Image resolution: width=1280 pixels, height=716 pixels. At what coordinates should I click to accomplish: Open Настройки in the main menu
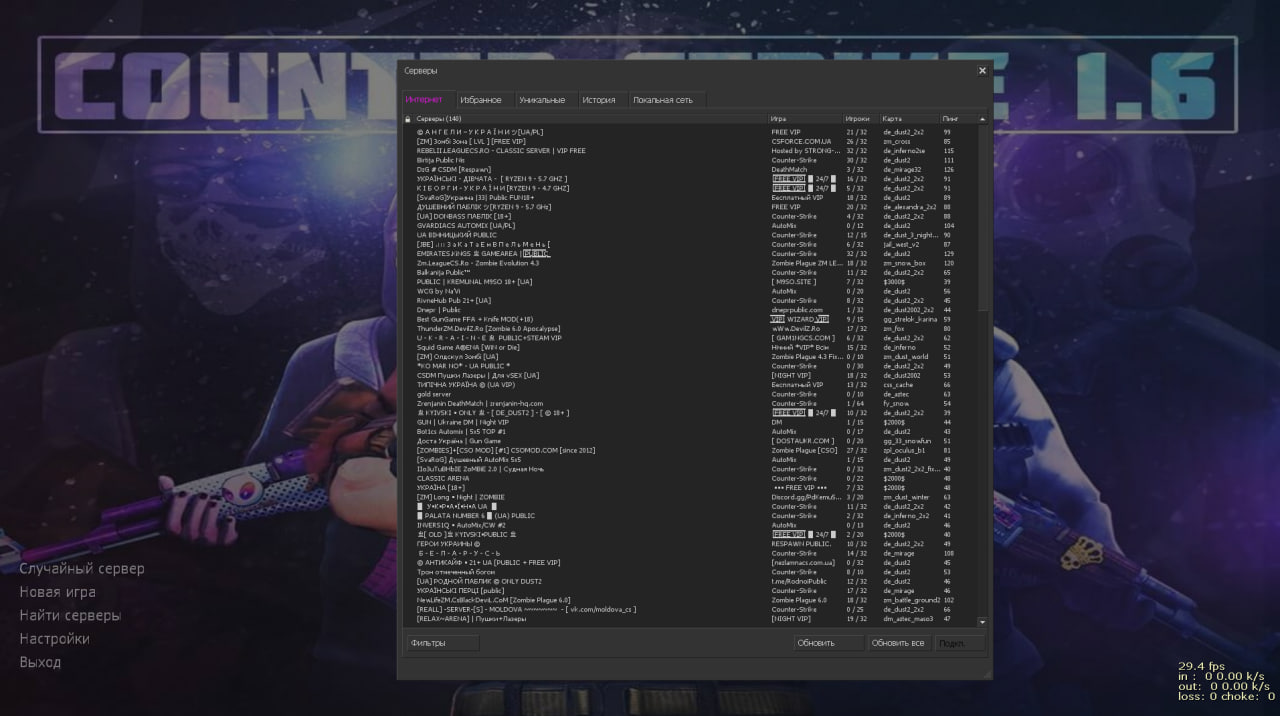pos(54,638)
